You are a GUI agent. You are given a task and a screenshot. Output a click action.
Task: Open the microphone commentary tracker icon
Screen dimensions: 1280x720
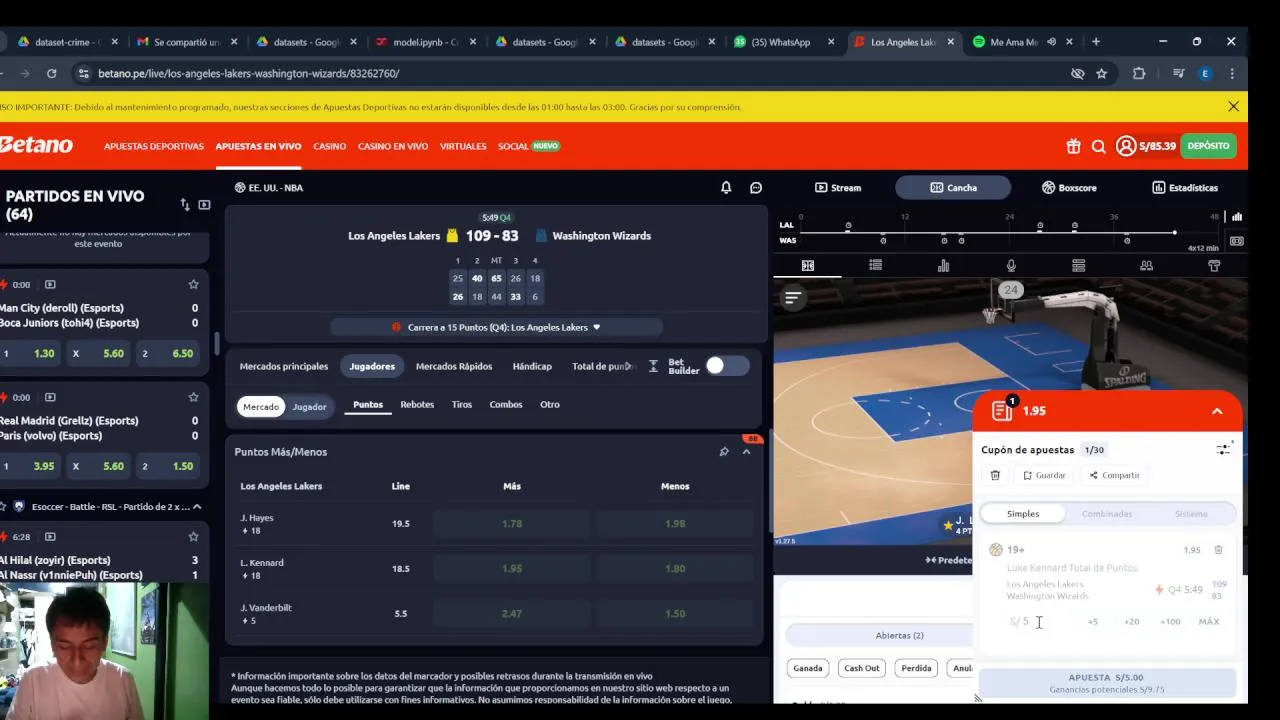(1011, 265)
